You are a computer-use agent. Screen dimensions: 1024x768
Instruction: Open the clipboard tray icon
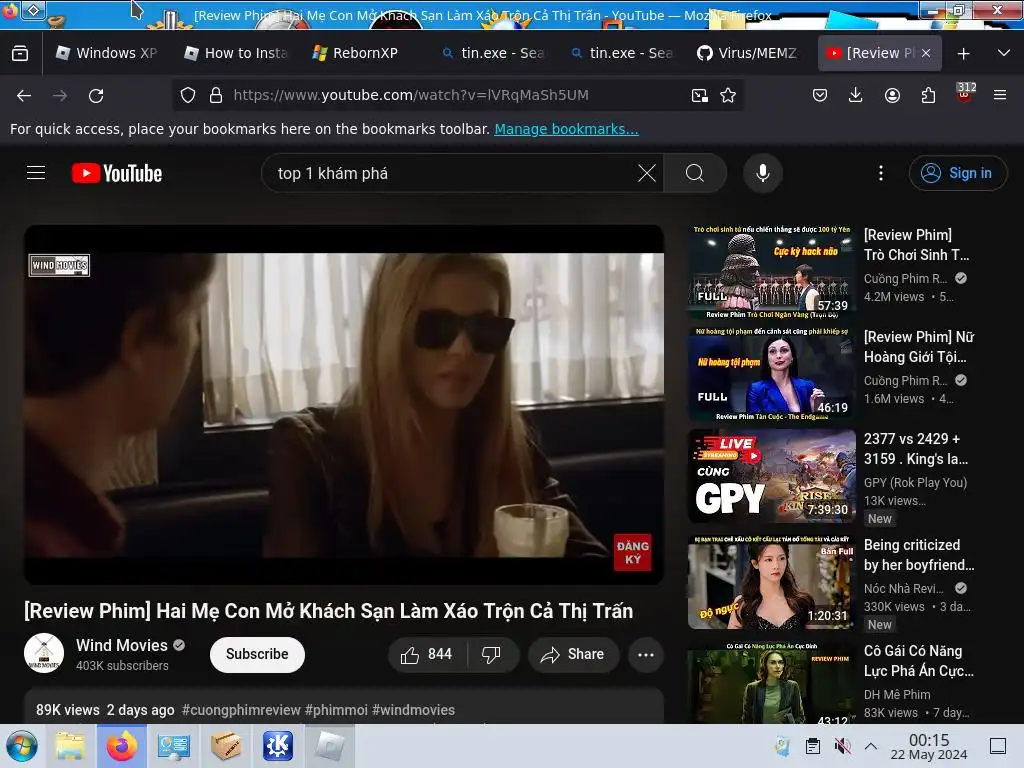[812, 746]
